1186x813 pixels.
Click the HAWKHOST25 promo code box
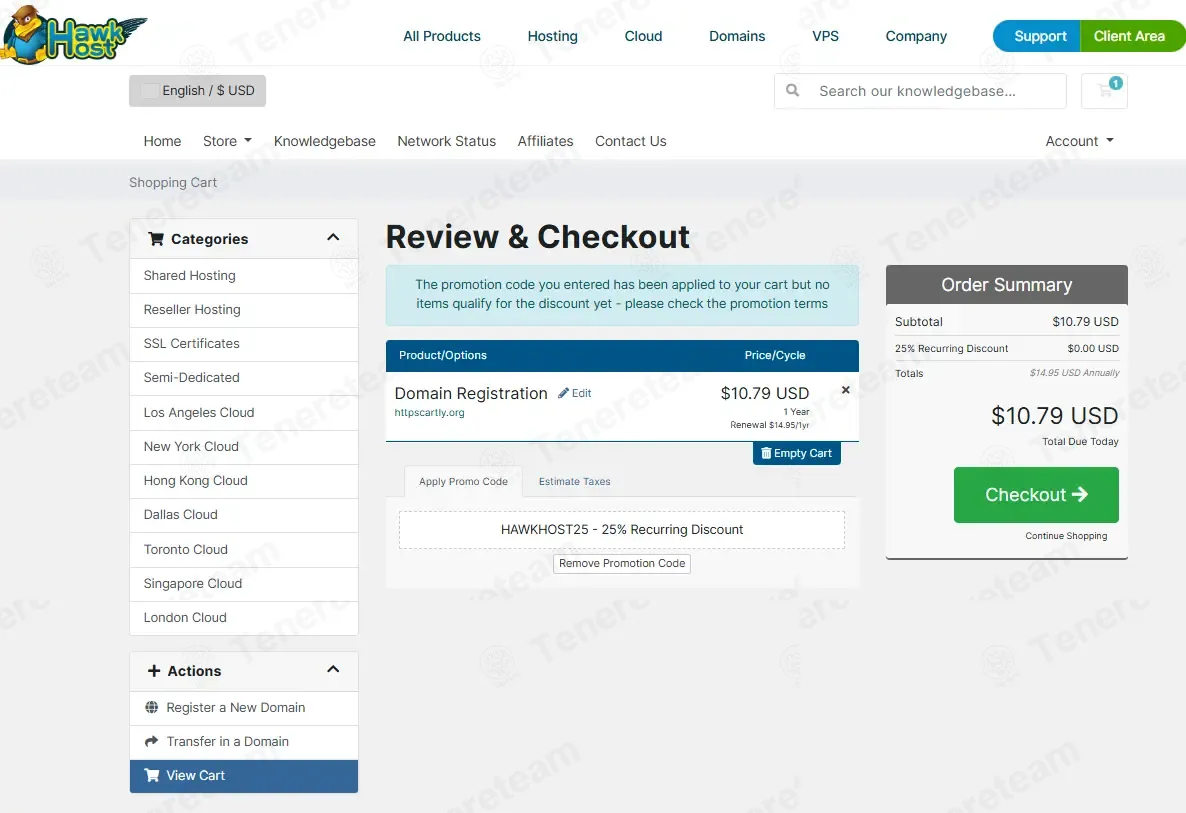coord(622,529)
